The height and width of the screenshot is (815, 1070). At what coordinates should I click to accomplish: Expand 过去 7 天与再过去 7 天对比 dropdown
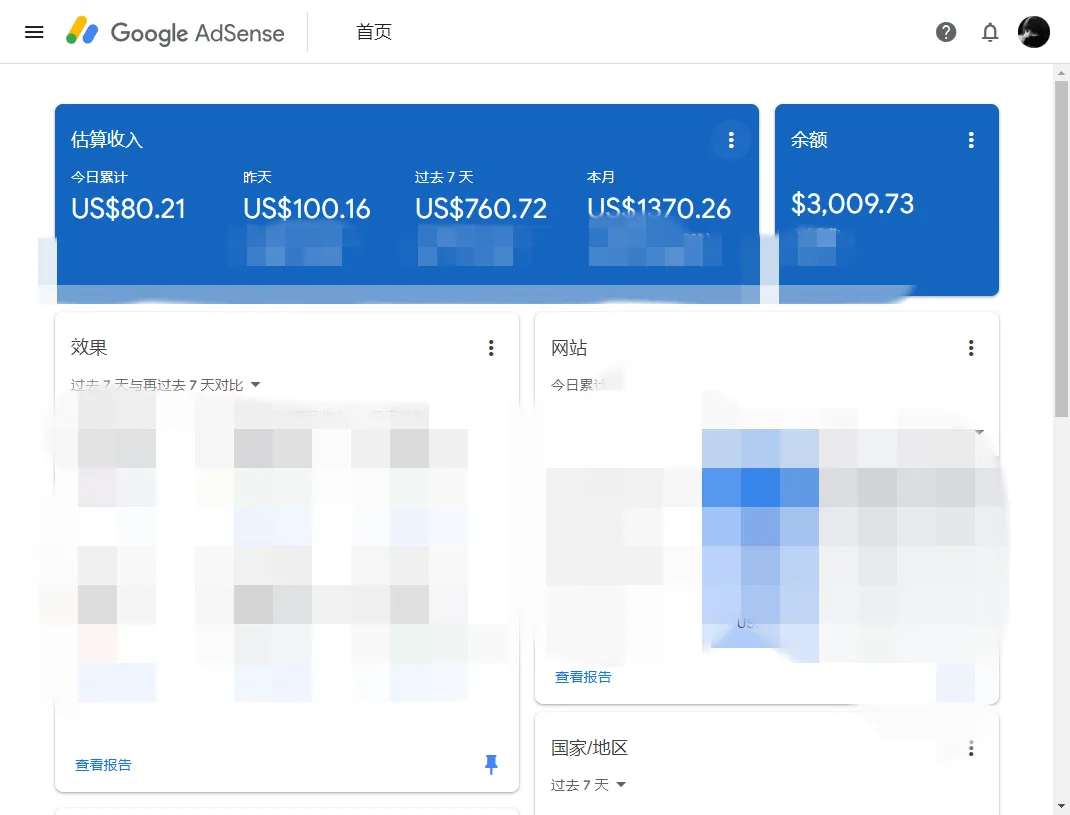pos(166,385)
